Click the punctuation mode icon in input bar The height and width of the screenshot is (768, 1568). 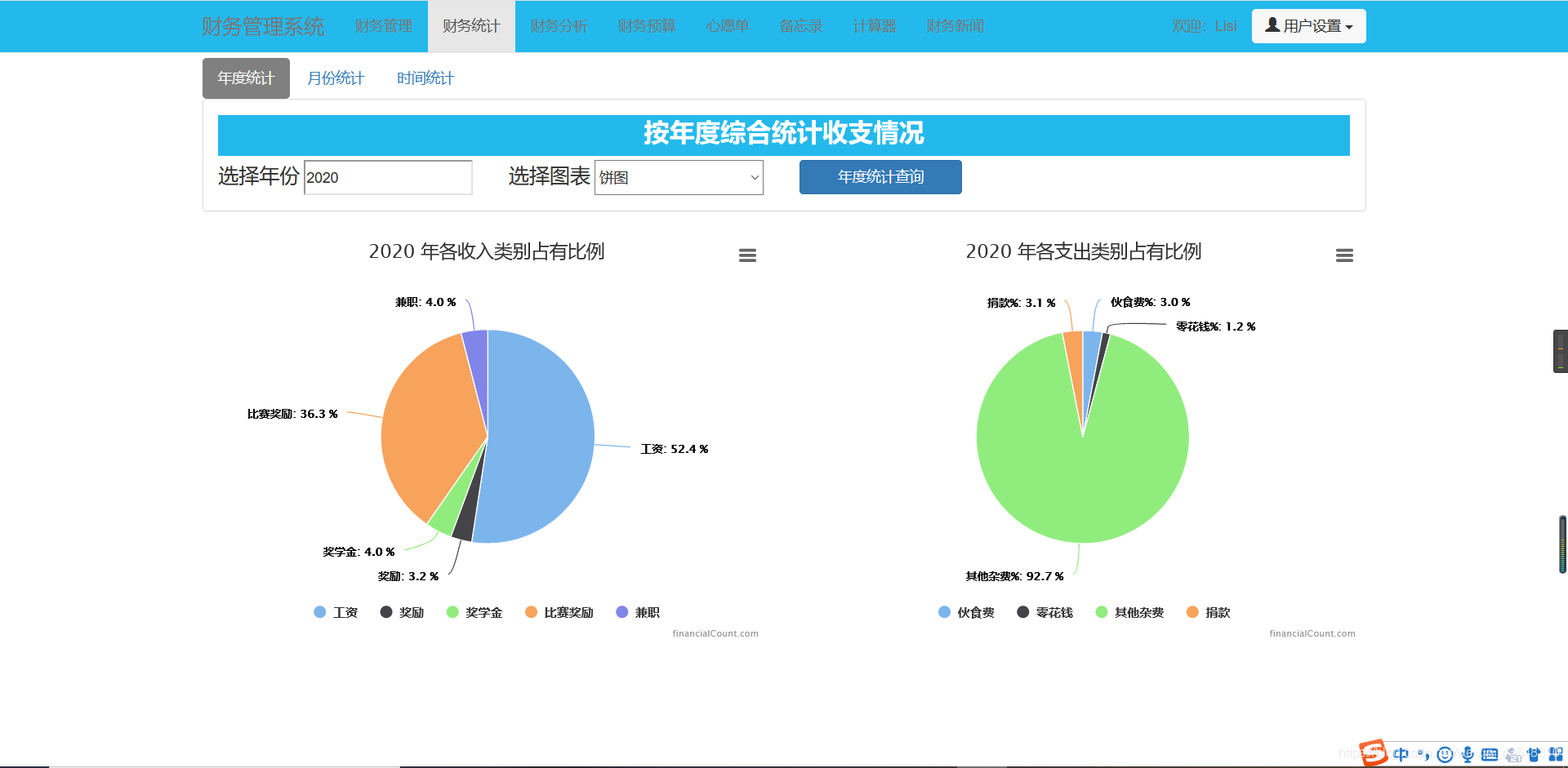click(x=1423, y=754)
